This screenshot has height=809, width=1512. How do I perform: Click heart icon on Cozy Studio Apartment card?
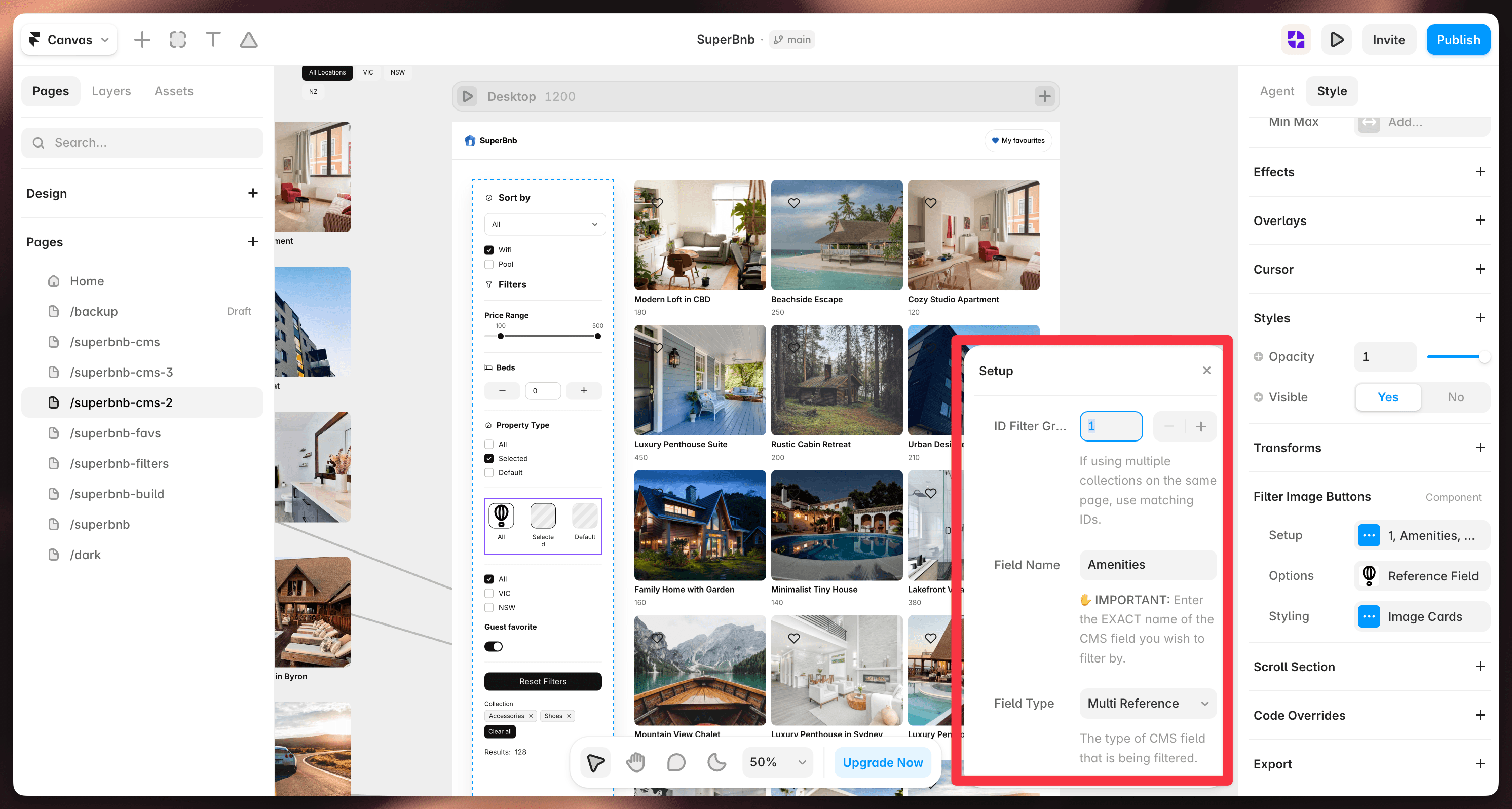pyautogui.click(x=931, y=203)
